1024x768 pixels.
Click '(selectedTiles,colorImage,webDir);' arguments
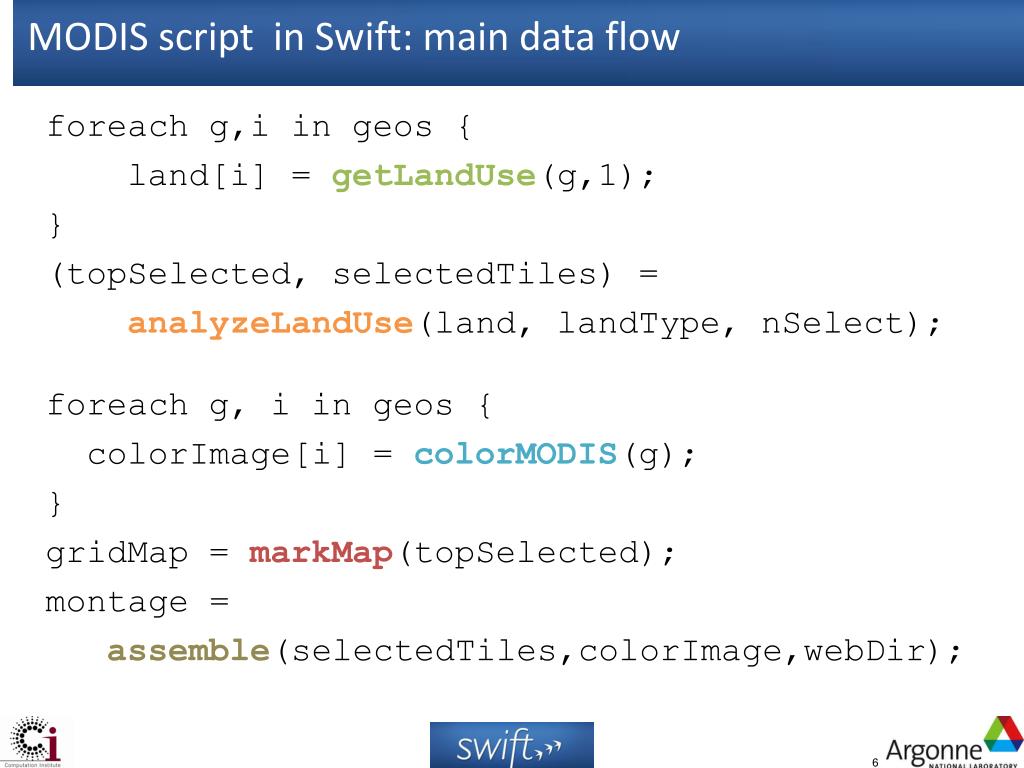click(x=619, y=652)
